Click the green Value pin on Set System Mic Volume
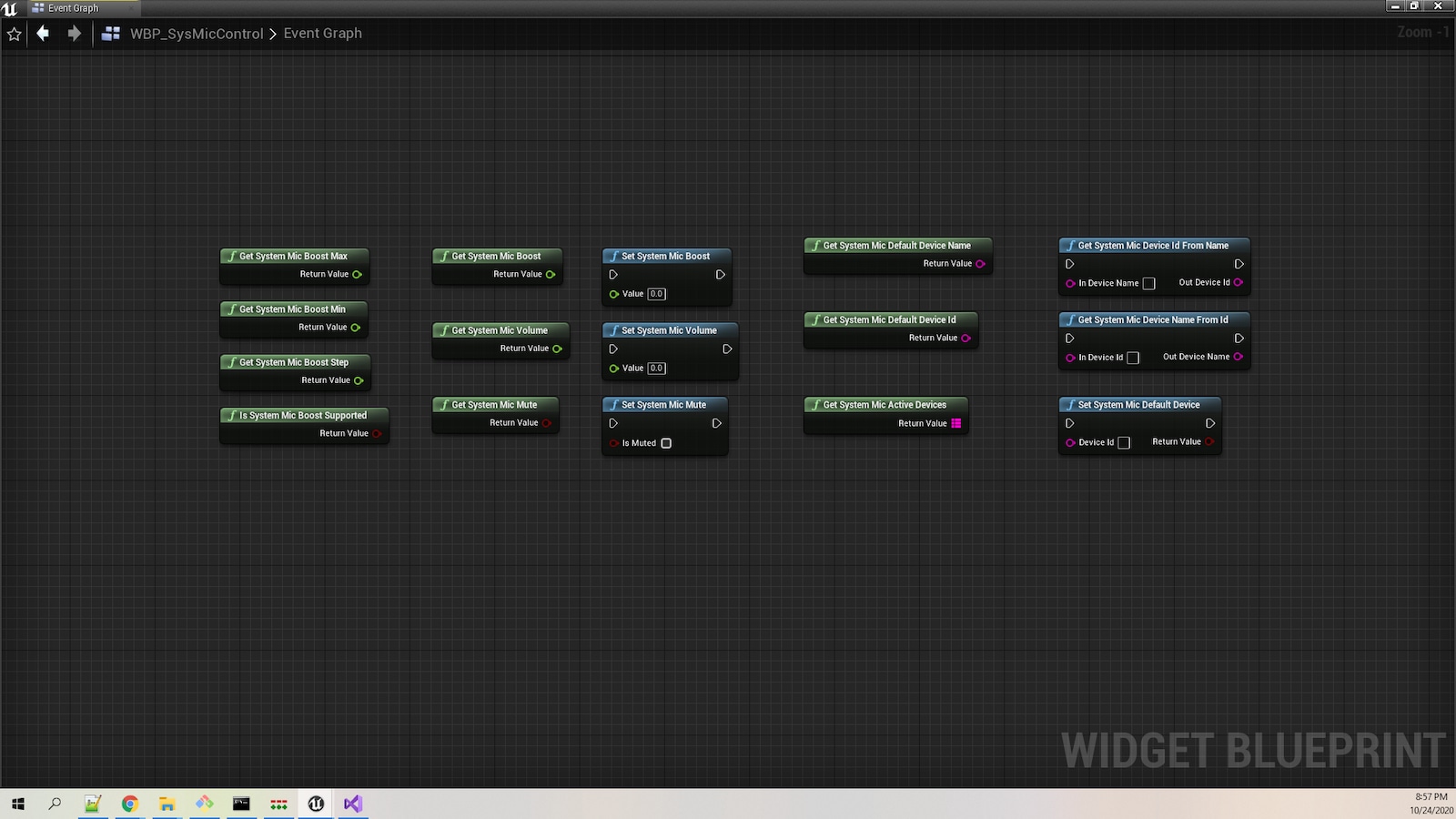The height and width of the screenshot is (819, 1456). (x=615, y=369)
